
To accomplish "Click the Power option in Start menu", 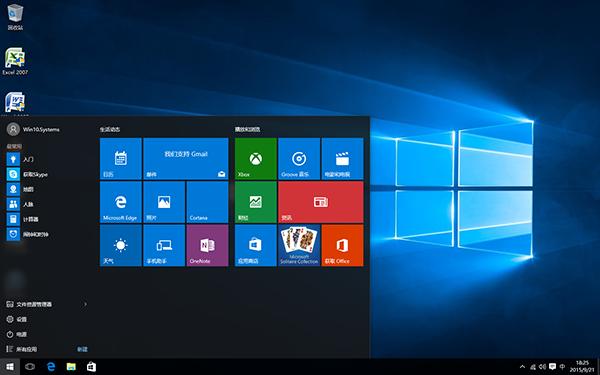I will [x=16, y=334].
